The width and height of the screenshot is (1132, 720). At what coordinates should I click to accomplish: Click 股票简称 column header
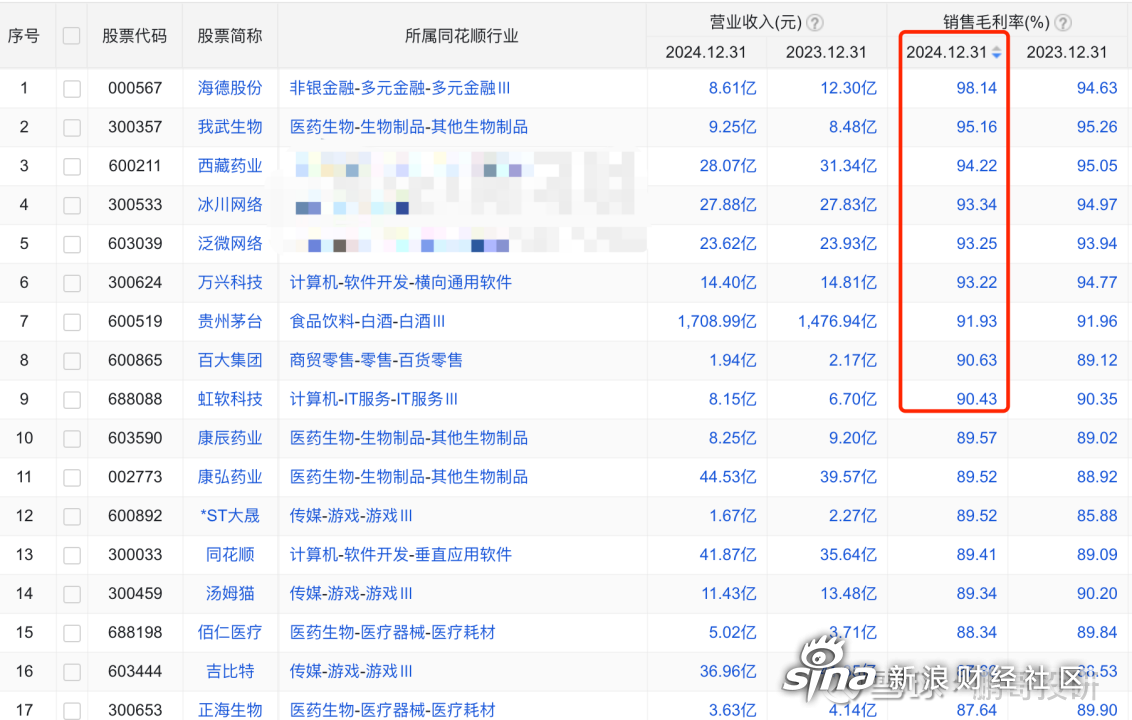tap(230, 36)
